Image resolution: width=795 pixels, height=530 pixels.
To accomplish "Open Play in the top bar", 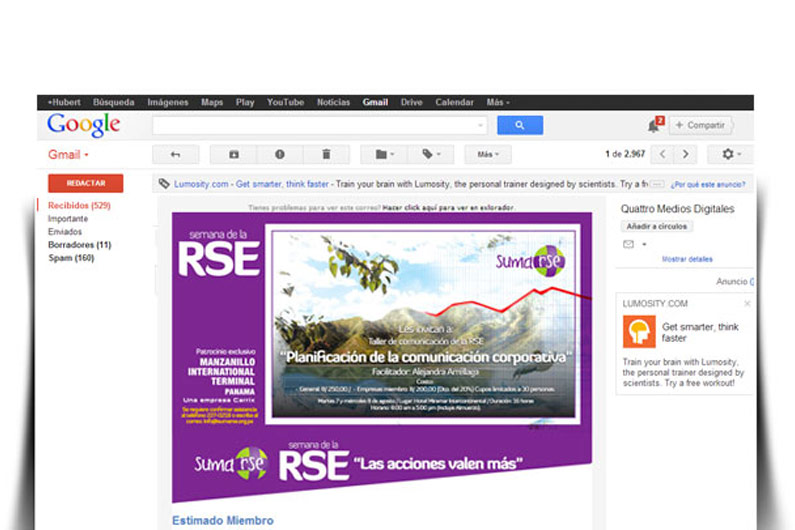I will (245, 102).
